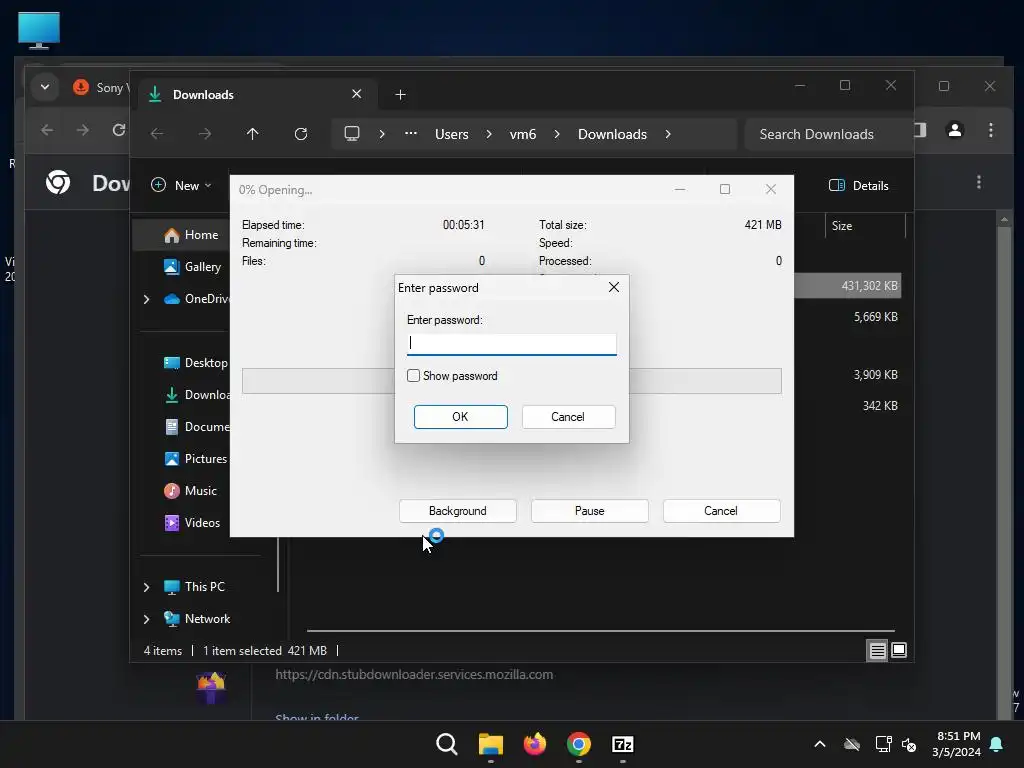This screenshot has width=1024, height=768.
Task: Expand the Network tree node
Action: tap(146, 619)
